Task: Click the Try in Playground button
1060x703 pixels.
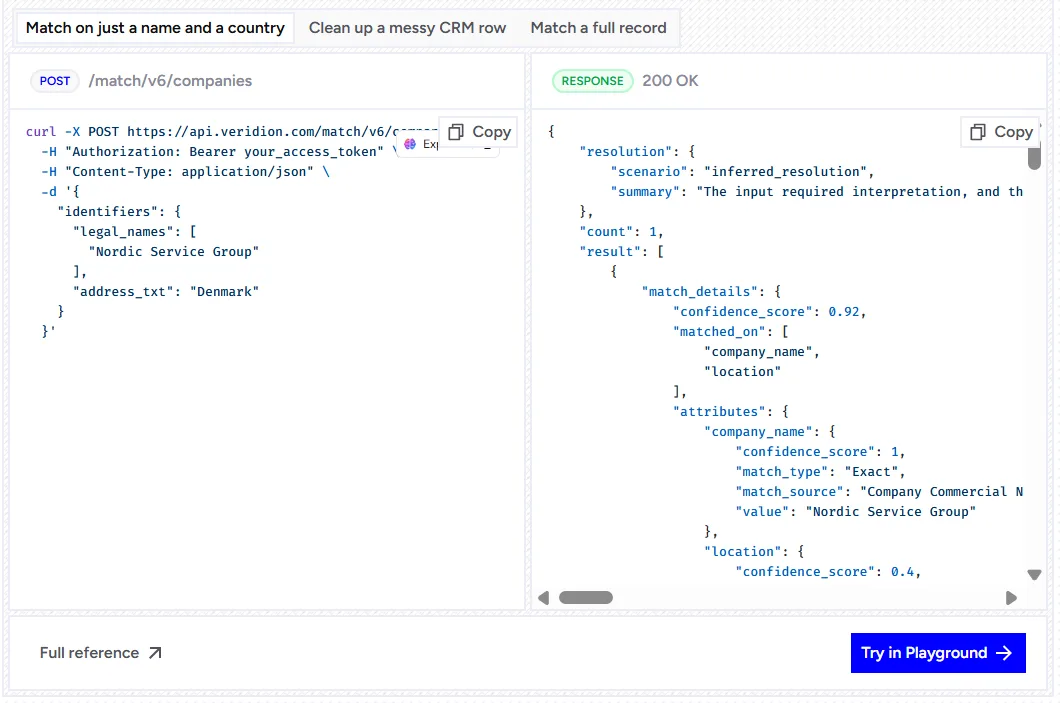Action: coord(938,653)
